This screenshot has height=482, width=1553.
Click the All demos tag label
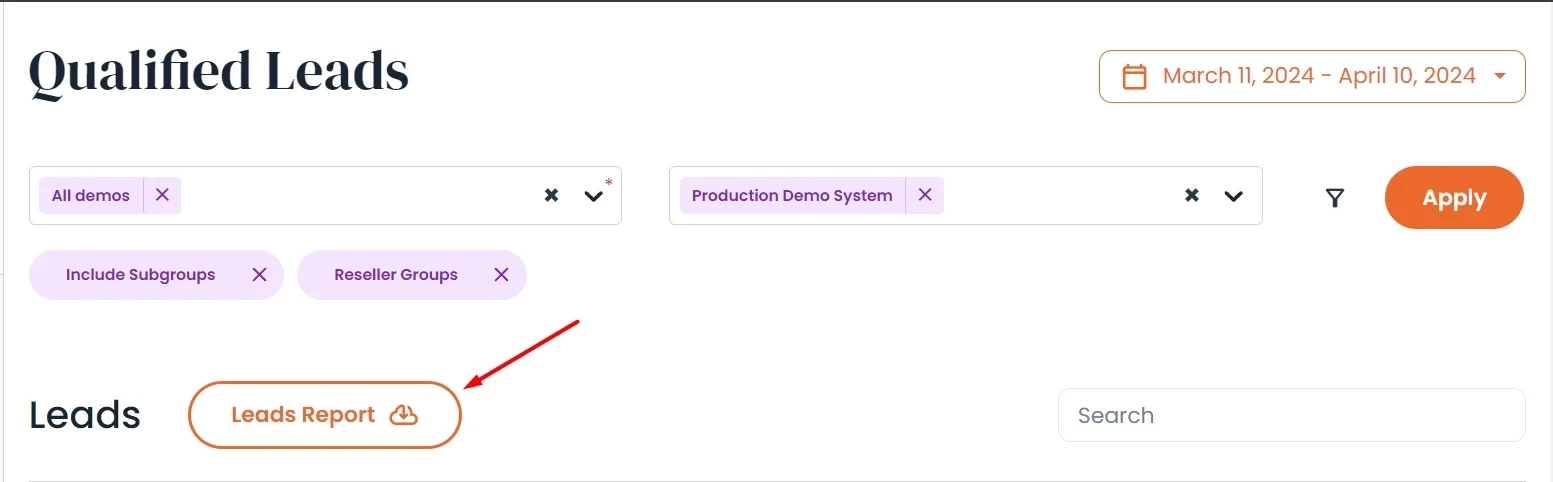(x=91, y=195)
